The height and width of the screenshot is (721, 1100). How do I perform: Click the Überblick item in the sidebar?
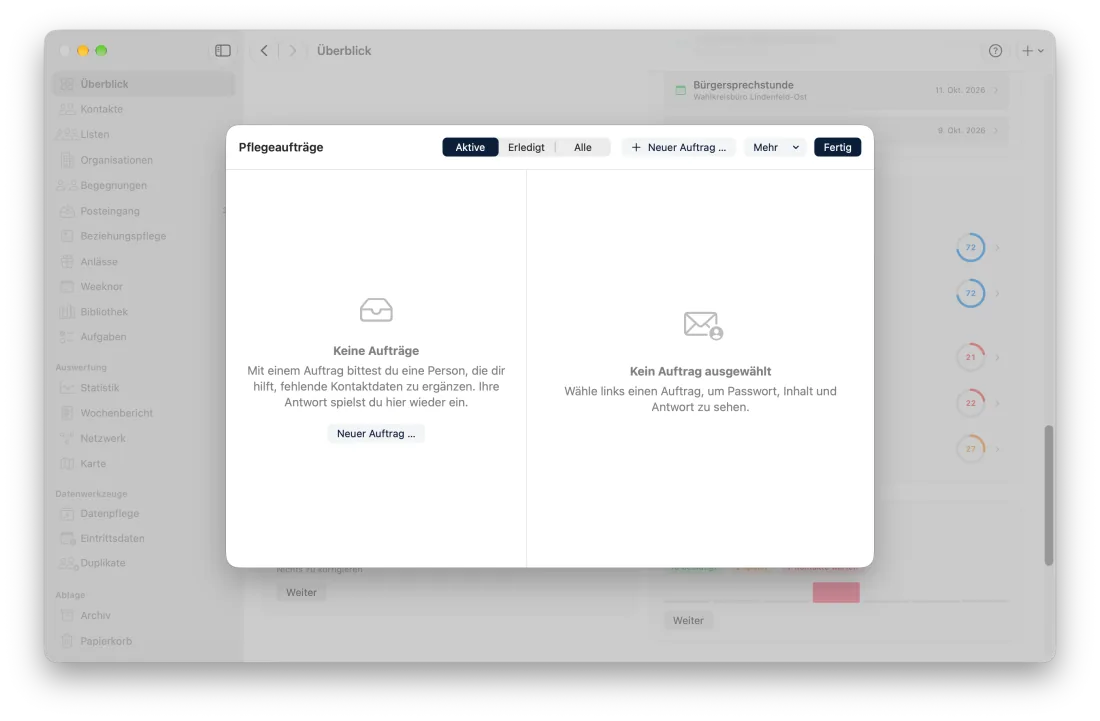pos(144,84)
